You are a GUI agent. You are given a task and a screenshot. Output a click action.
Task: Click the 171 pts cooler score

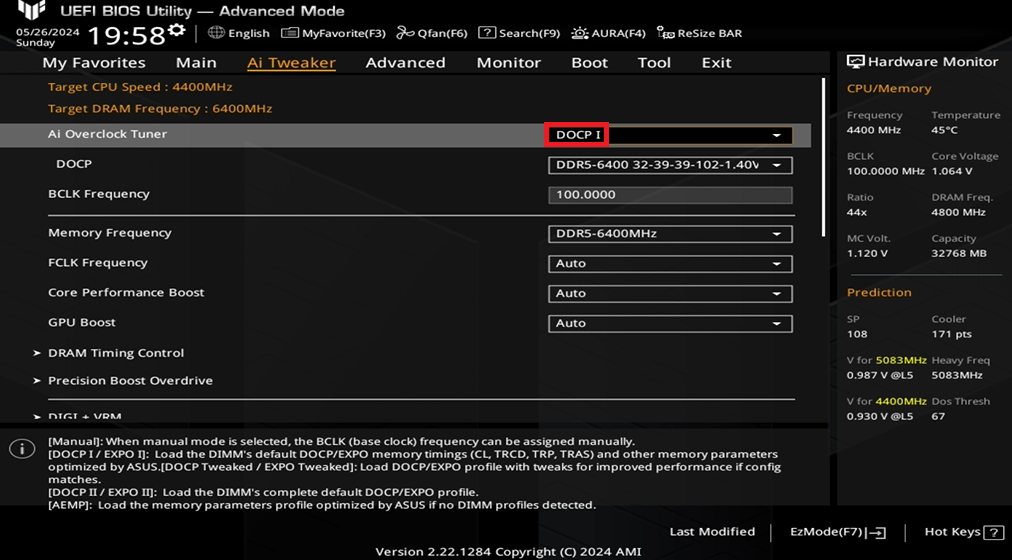pos(951,334)
